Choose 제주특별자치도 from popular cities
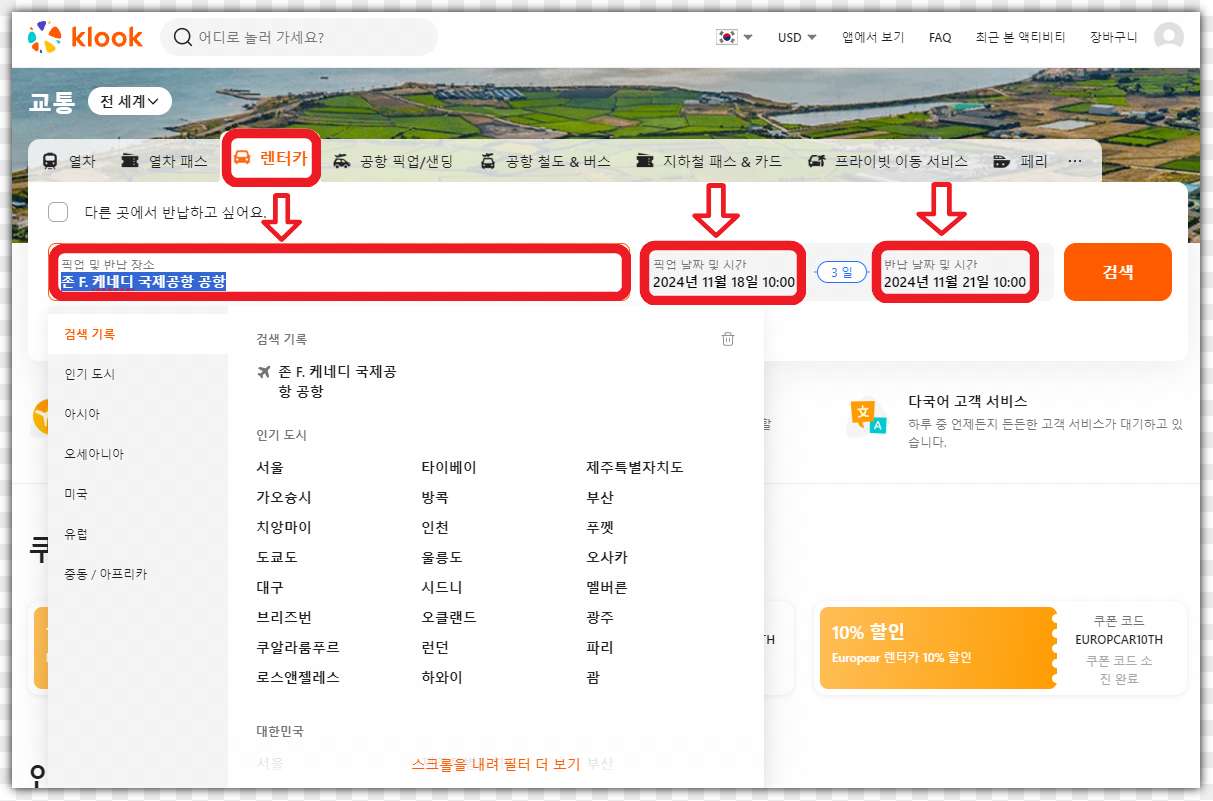 click(x=635, y=467)
